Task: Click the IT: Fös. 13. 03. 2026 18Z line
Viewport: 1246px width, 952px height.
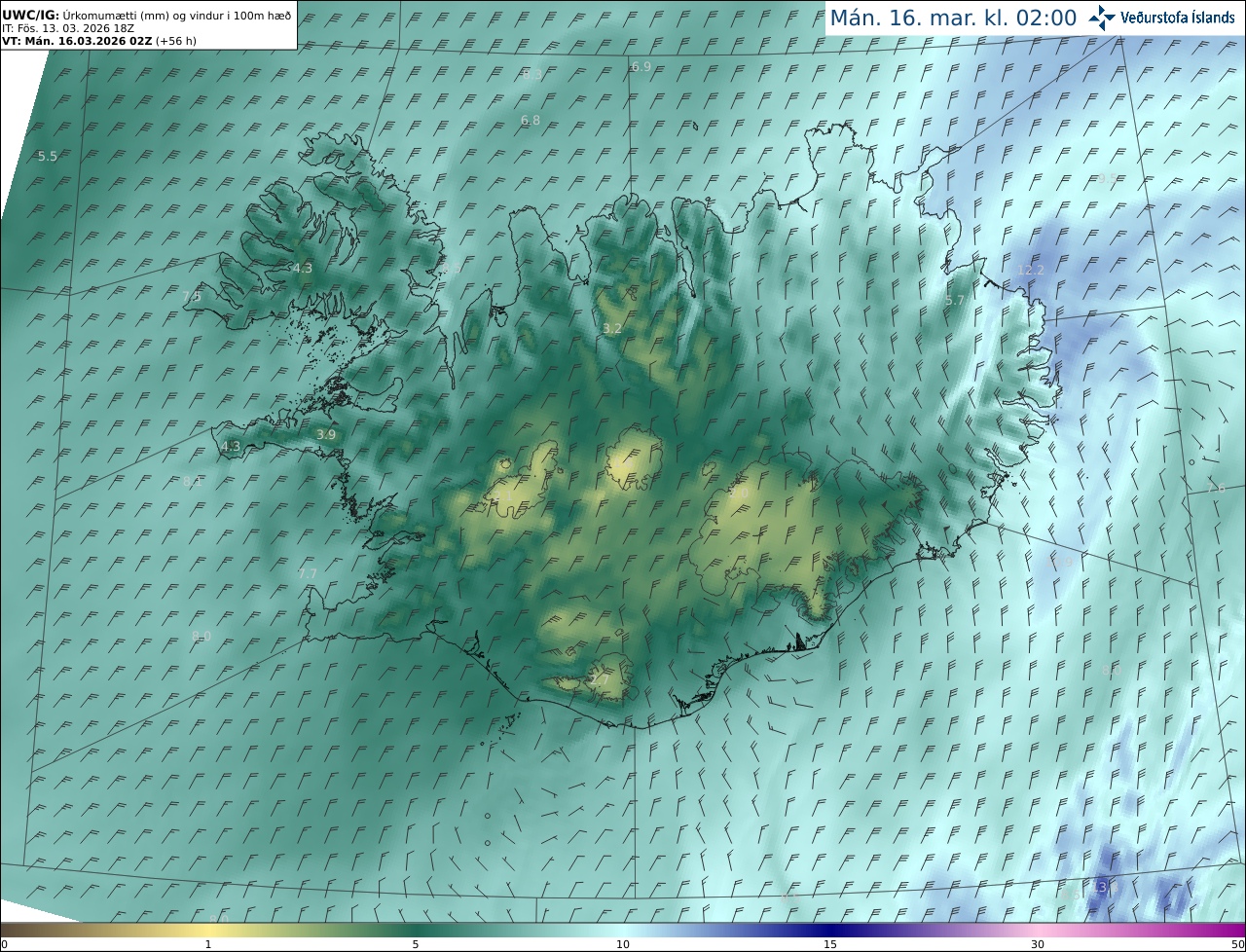Action: click(x=68, y=28)
